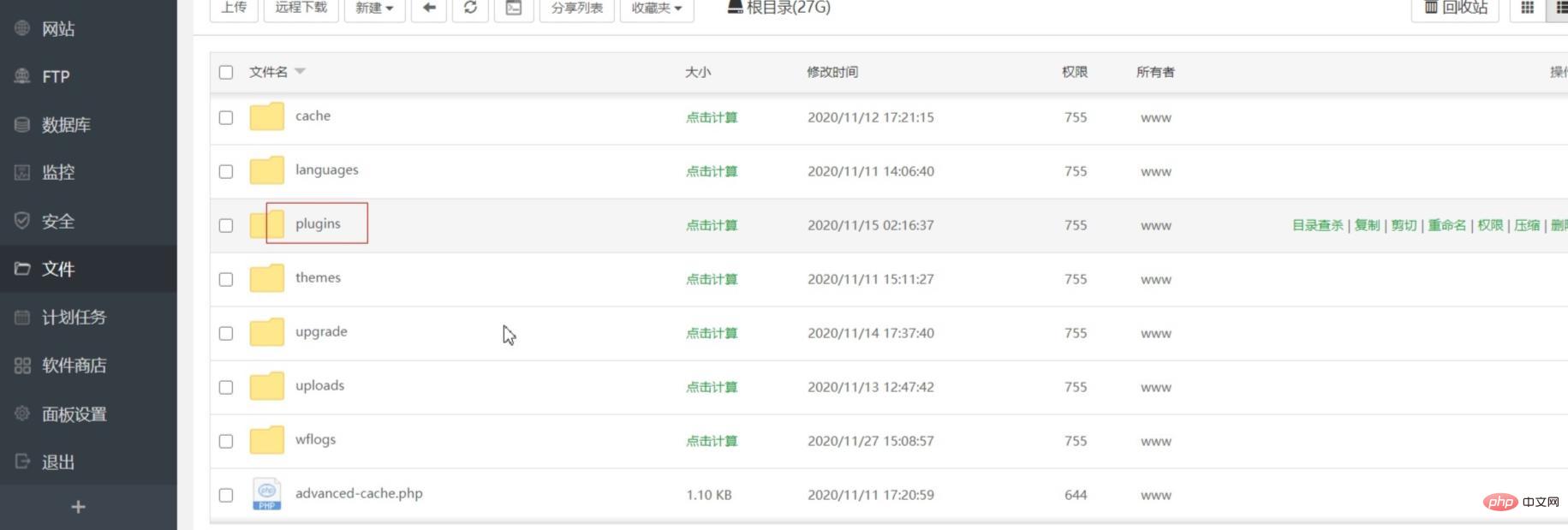Viewport: 1568px width, 530px height.
Task: Click the 远程下载 button
Action: pos(301,9)
